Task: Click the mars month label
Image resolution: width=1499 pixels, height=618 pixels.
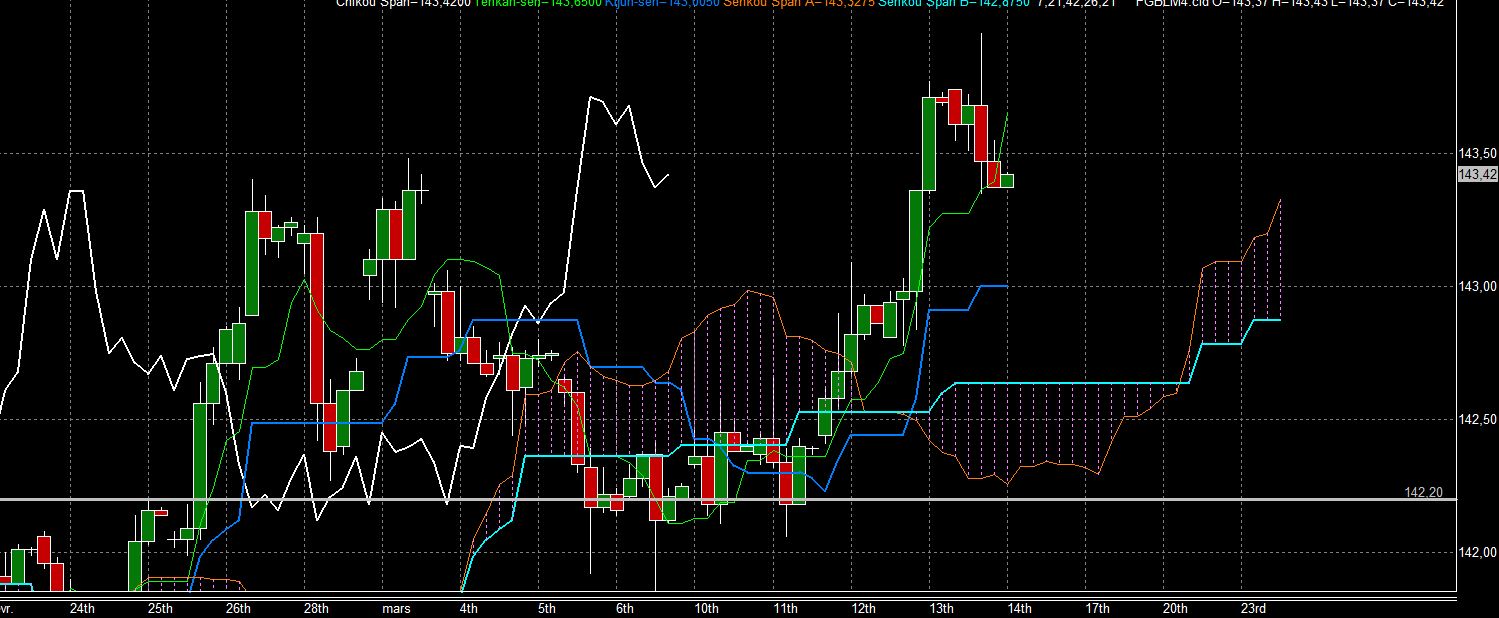Action: coord(395,608)
